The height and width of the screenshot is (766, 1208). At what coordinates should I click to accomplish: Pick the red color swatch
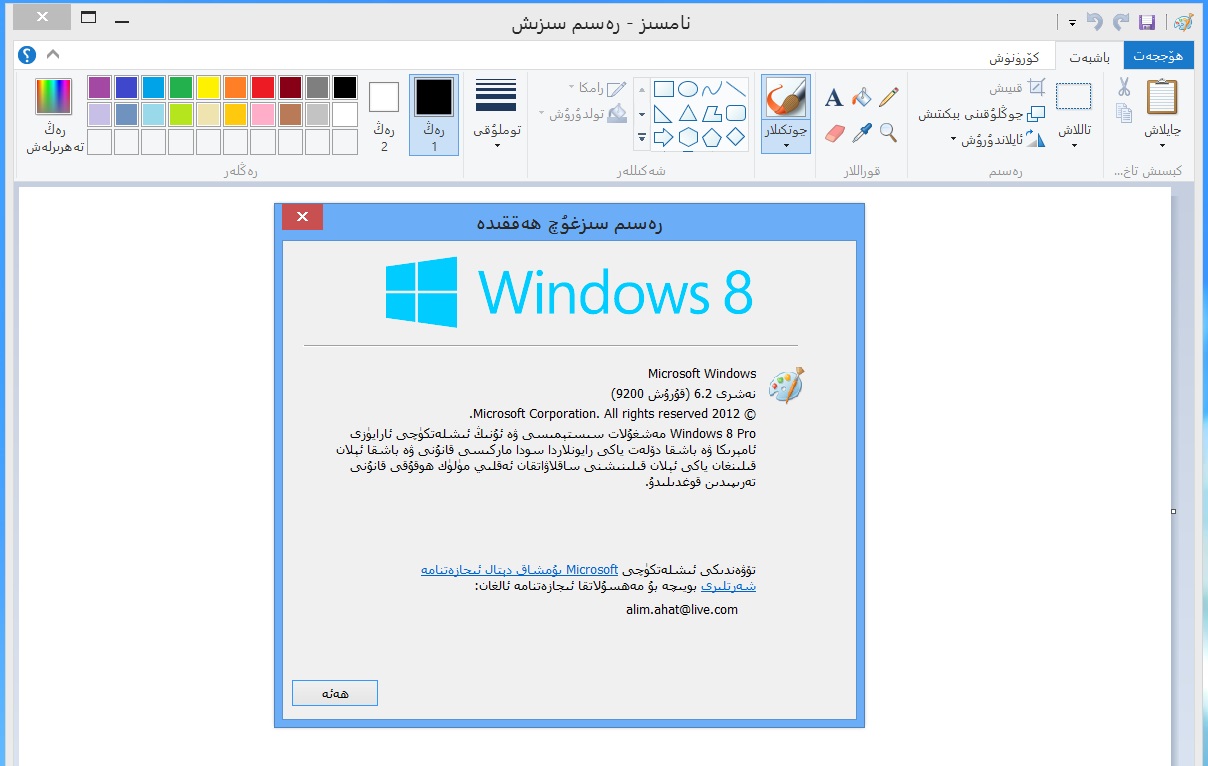[x=263, y=87]
